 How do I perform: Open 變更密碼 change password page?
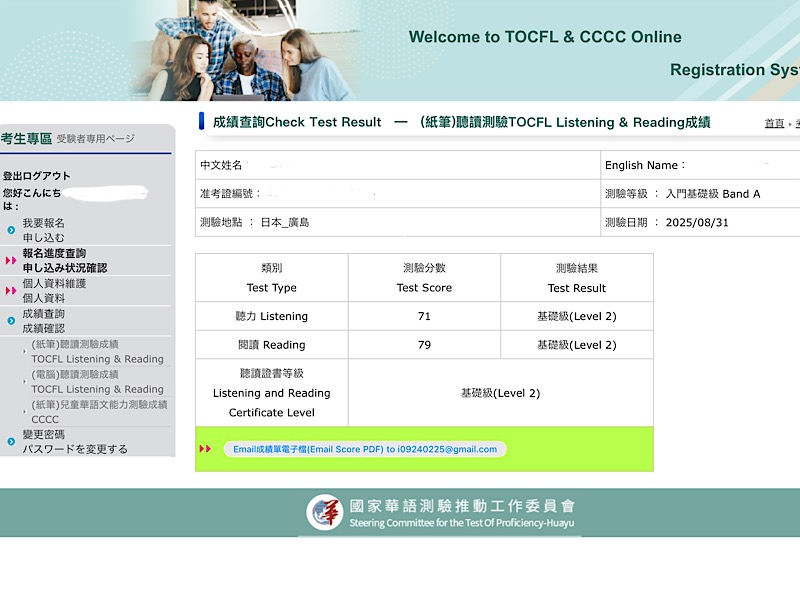click(x=75, y=442)
